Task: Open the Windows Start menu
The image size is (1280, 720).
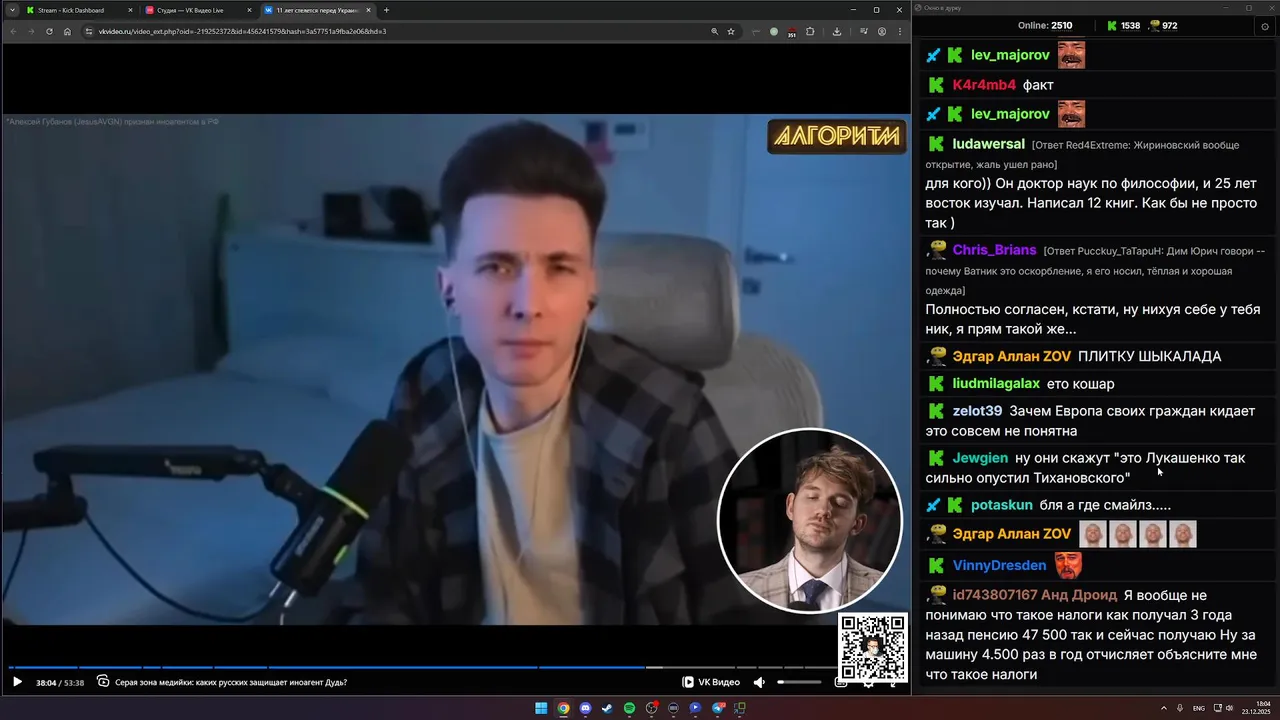Action: [x=541, y=708]
